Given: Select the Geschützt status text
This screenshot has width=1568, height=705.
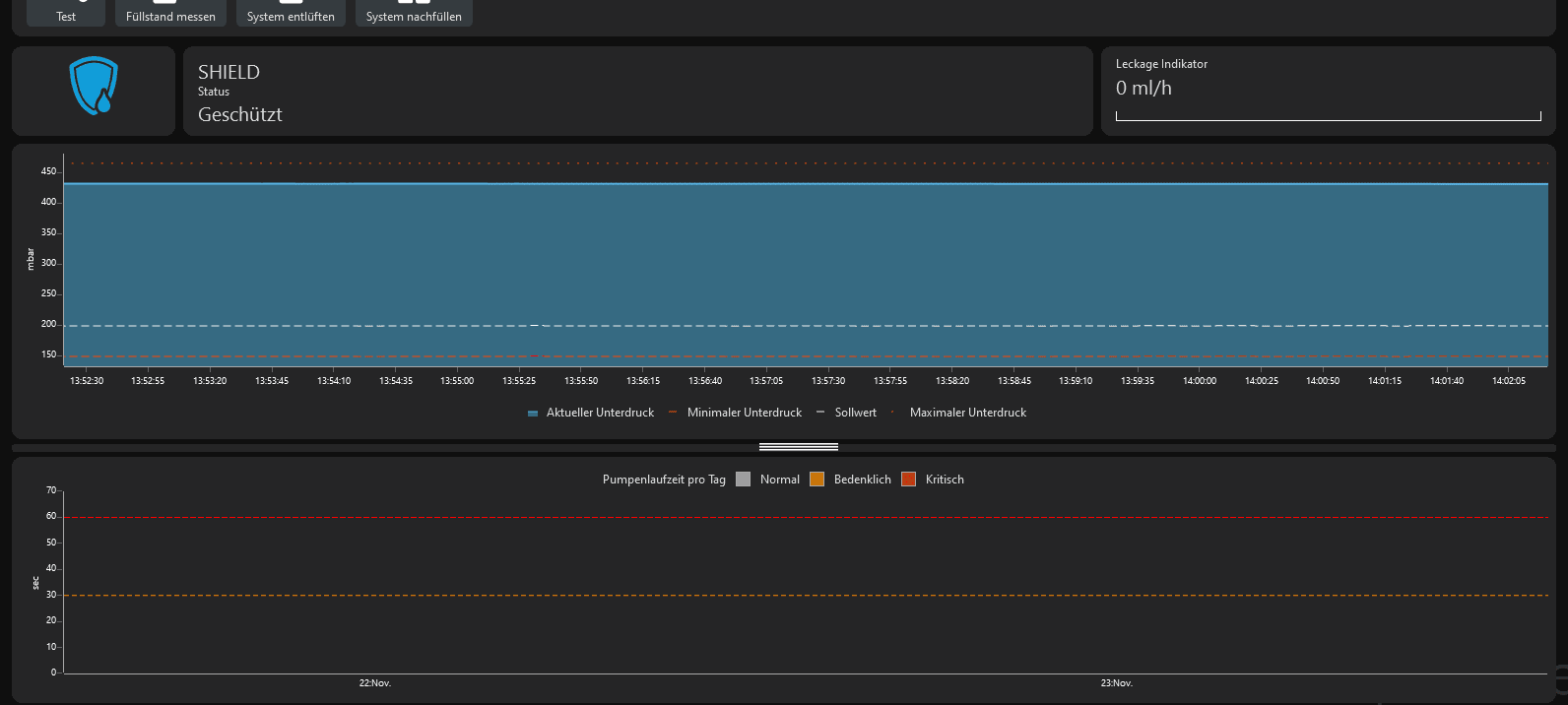Looking at the screenshot, I should 240,114.
